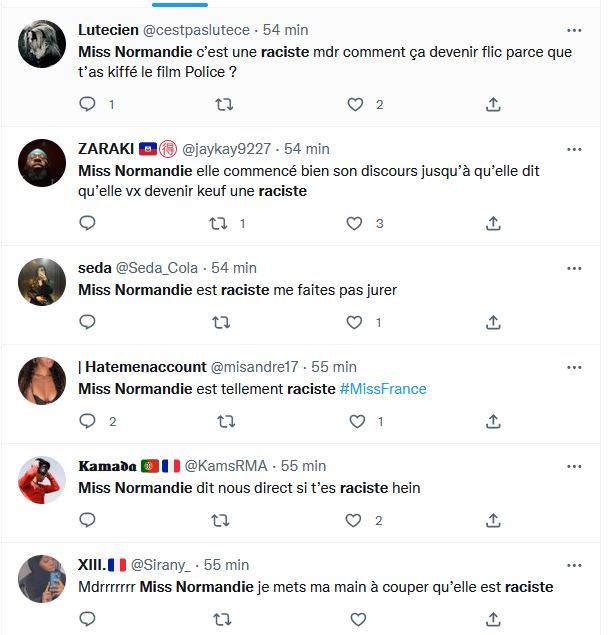The image size is (609, 635).
Task: Reply to seda's tweet
Action: (87, 322)
